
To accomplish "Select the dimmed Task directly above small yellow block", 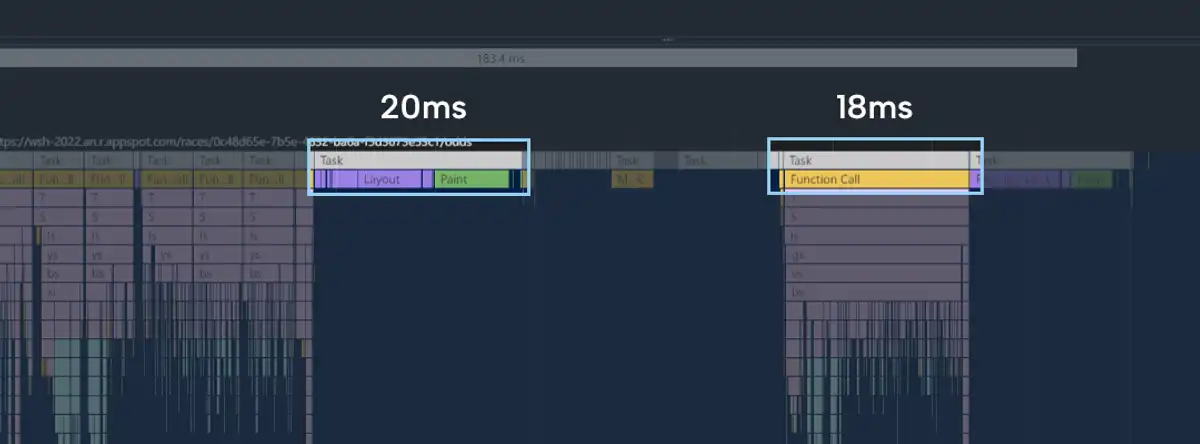I will click(628, 160).
